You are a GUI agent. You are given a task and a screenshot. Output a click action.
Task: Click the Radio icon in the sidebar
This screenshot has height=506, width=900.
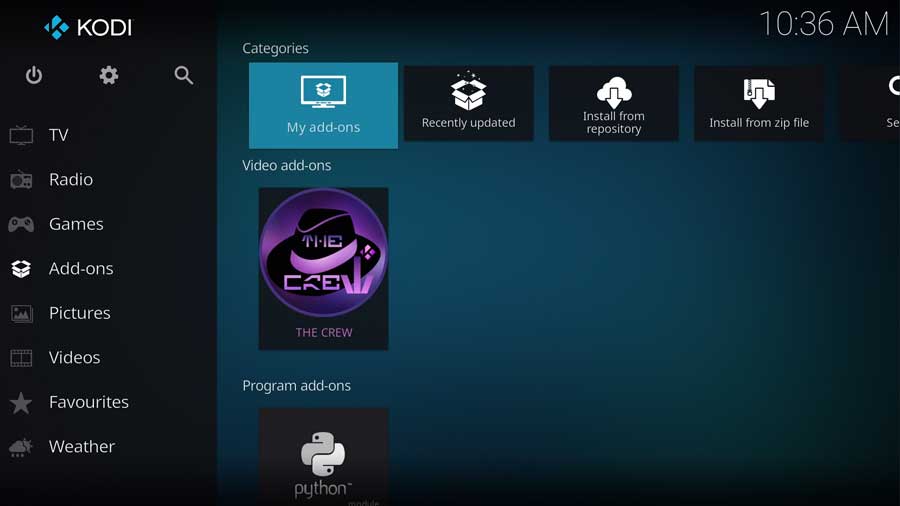(x=21, y=180)
